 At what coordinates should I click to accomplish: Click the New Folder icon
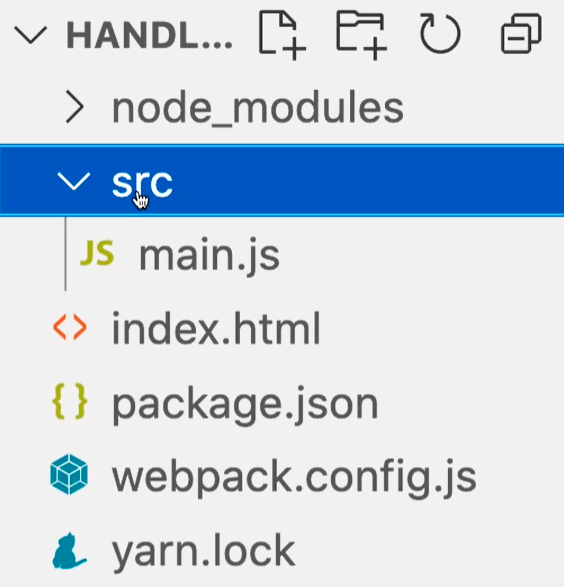click(362, 36)
